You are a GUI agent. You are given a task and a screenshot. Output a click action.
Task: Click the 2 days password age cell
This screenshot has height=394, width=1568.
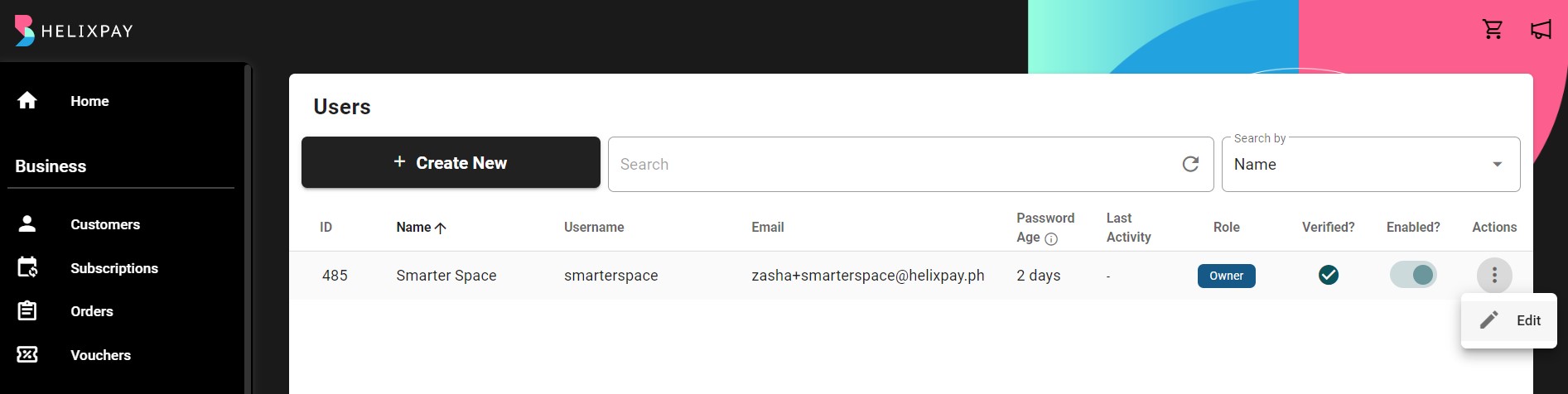(1039, 276)
